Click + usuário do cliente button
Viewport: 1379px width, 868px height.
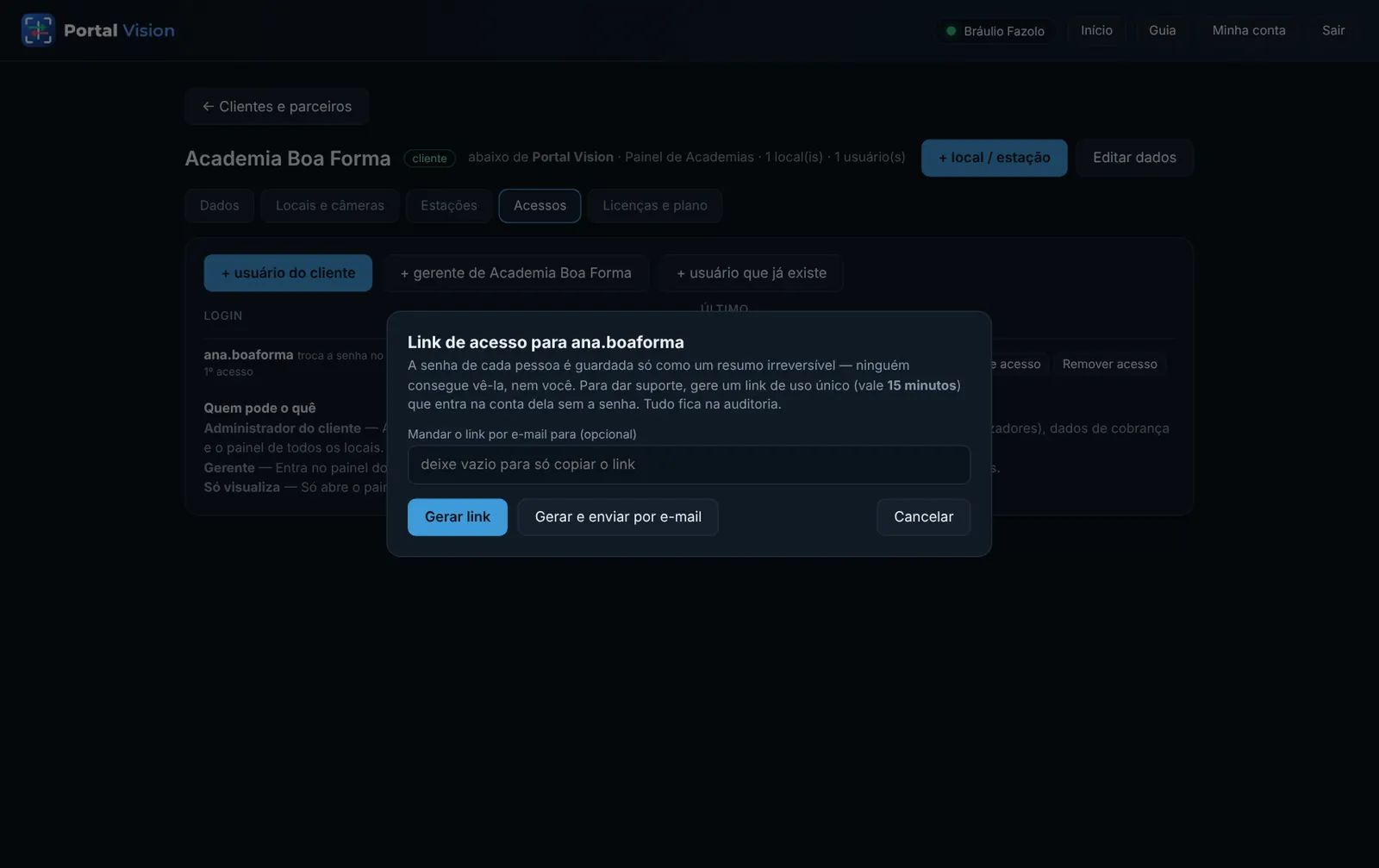click(288, 273)
